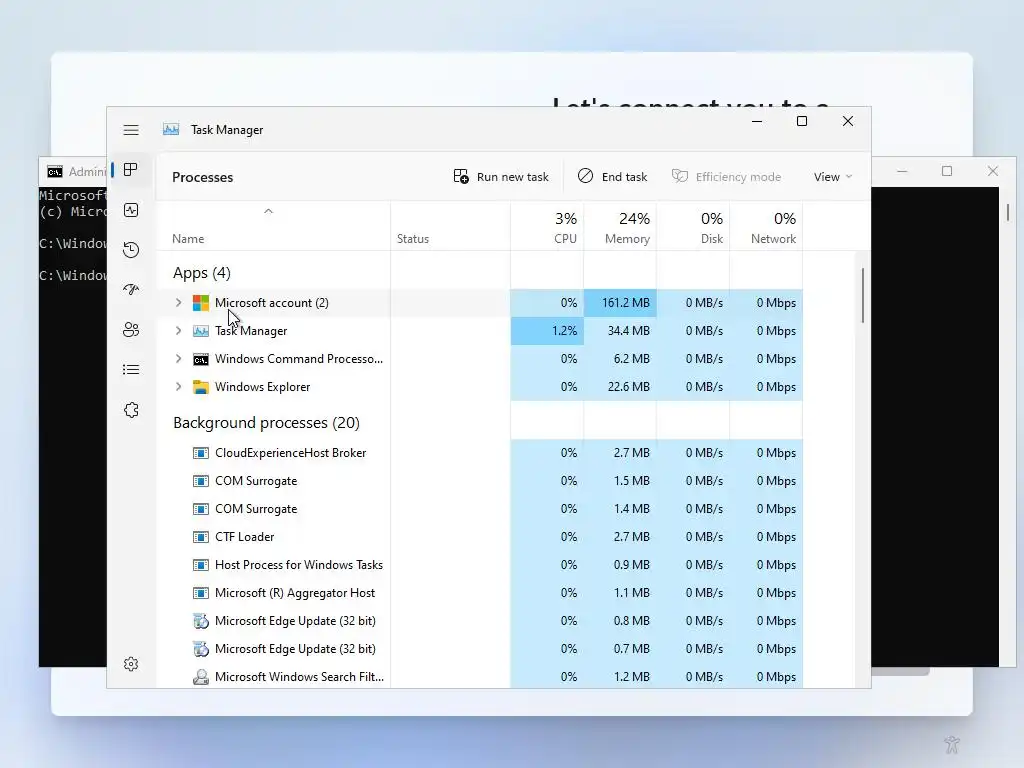1024x768 pixels.
Task: Open the Details list sidebar icon
Action: click(131, 370)
